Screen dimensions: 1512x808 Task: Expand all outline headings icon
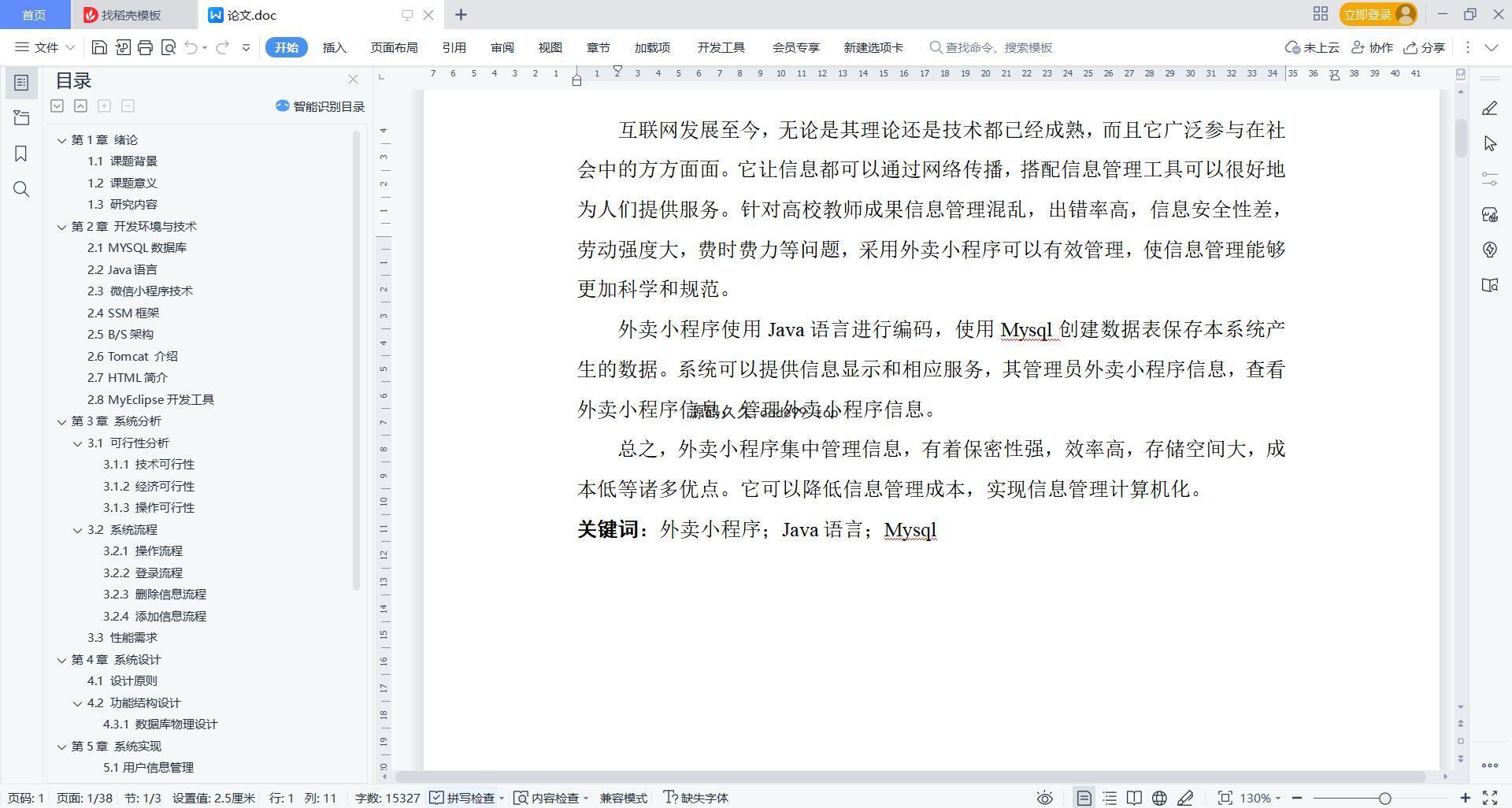tap(57, 106)
